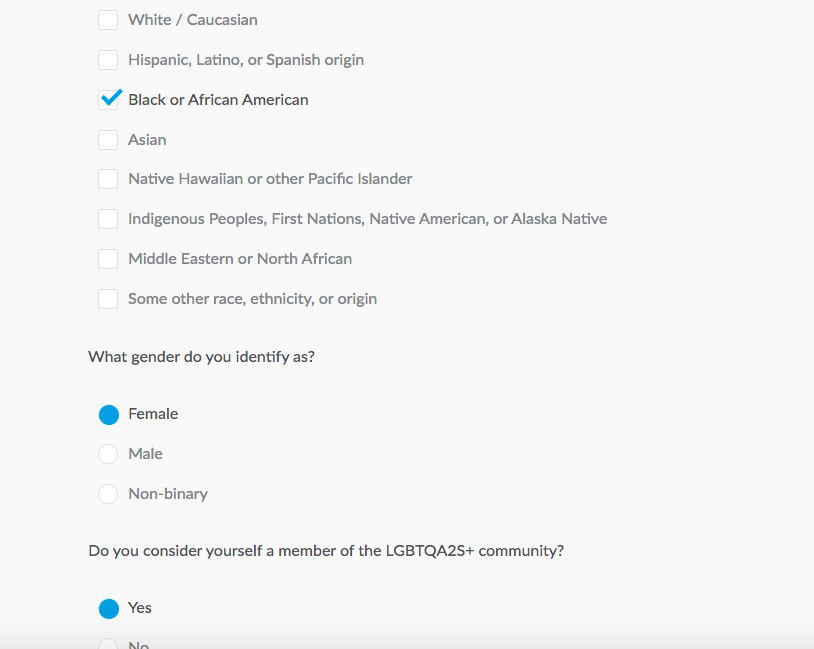This screenshot has width=814, height=649.
Task: Tick Hispanic, Latino, or Spanish origin box
Action: pyautogui.click(x=108, y=60)
